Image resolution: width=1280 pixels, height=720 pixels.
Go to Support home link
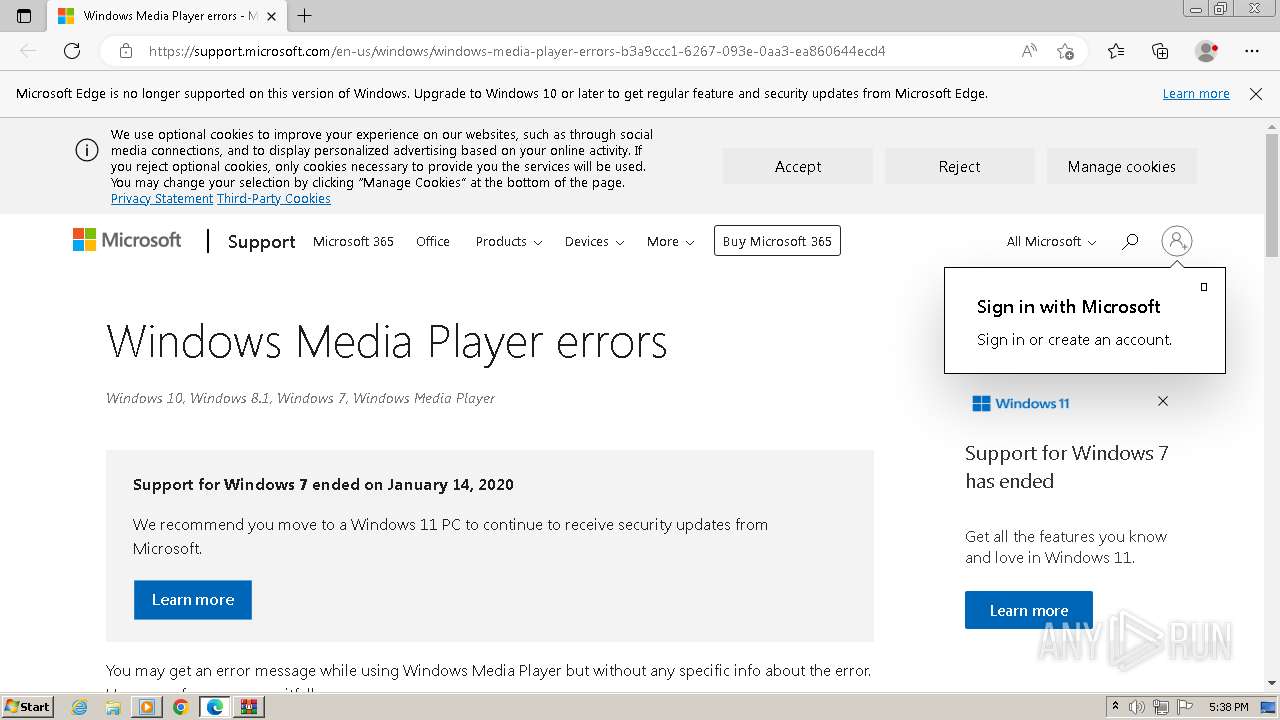click(261, 241)
